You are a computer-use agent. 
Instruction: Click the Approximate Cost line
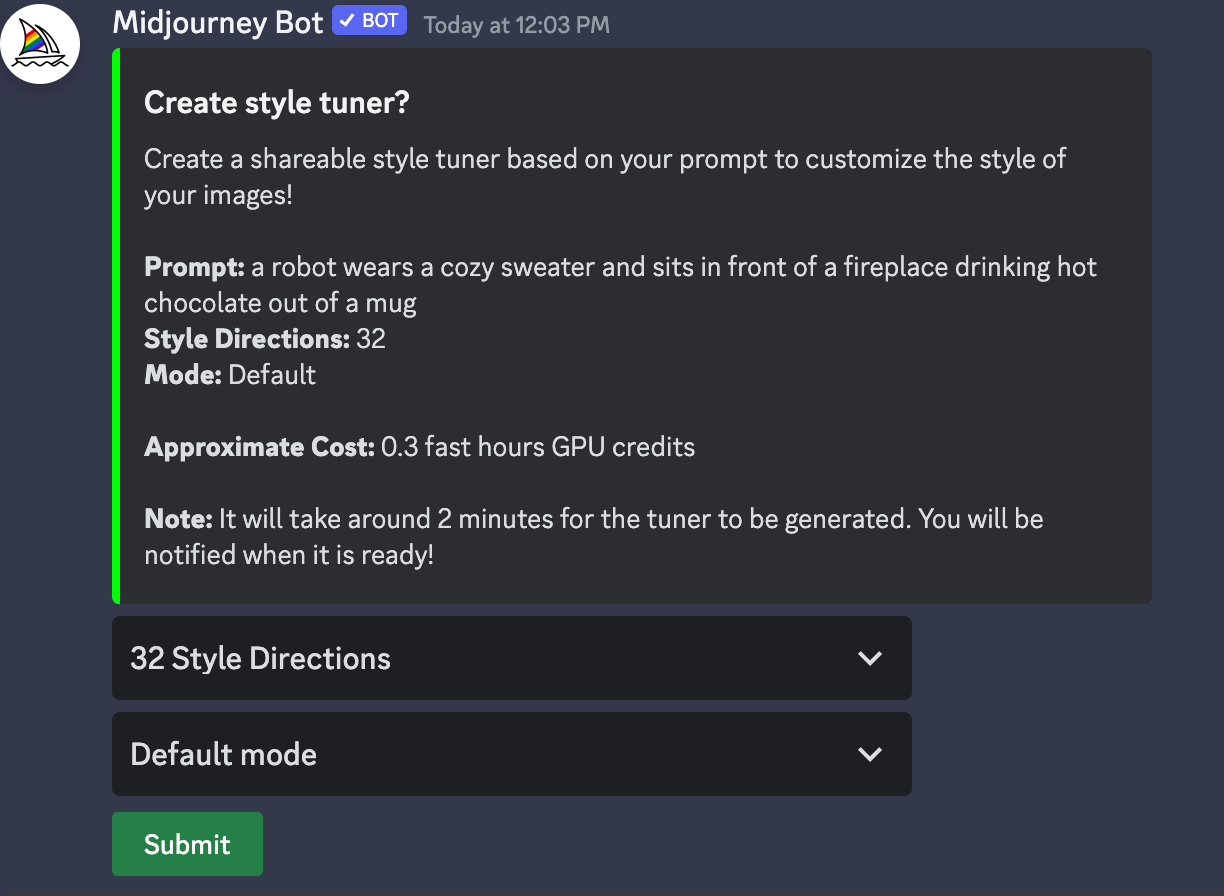pyautogui.click(x=419, y=447)
